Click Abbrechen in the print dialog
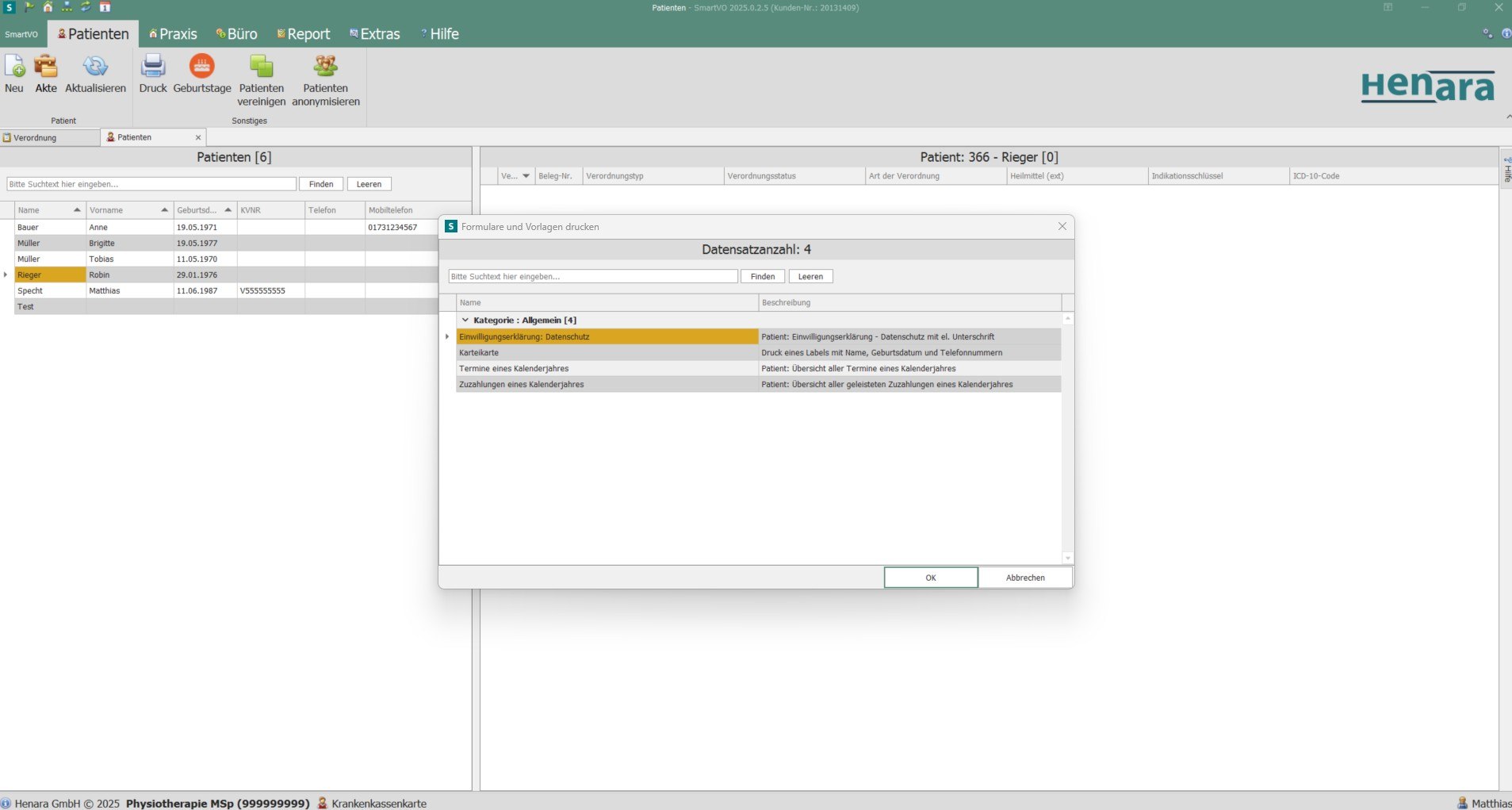The image size is (1512, 810). tap(1024, 578)
